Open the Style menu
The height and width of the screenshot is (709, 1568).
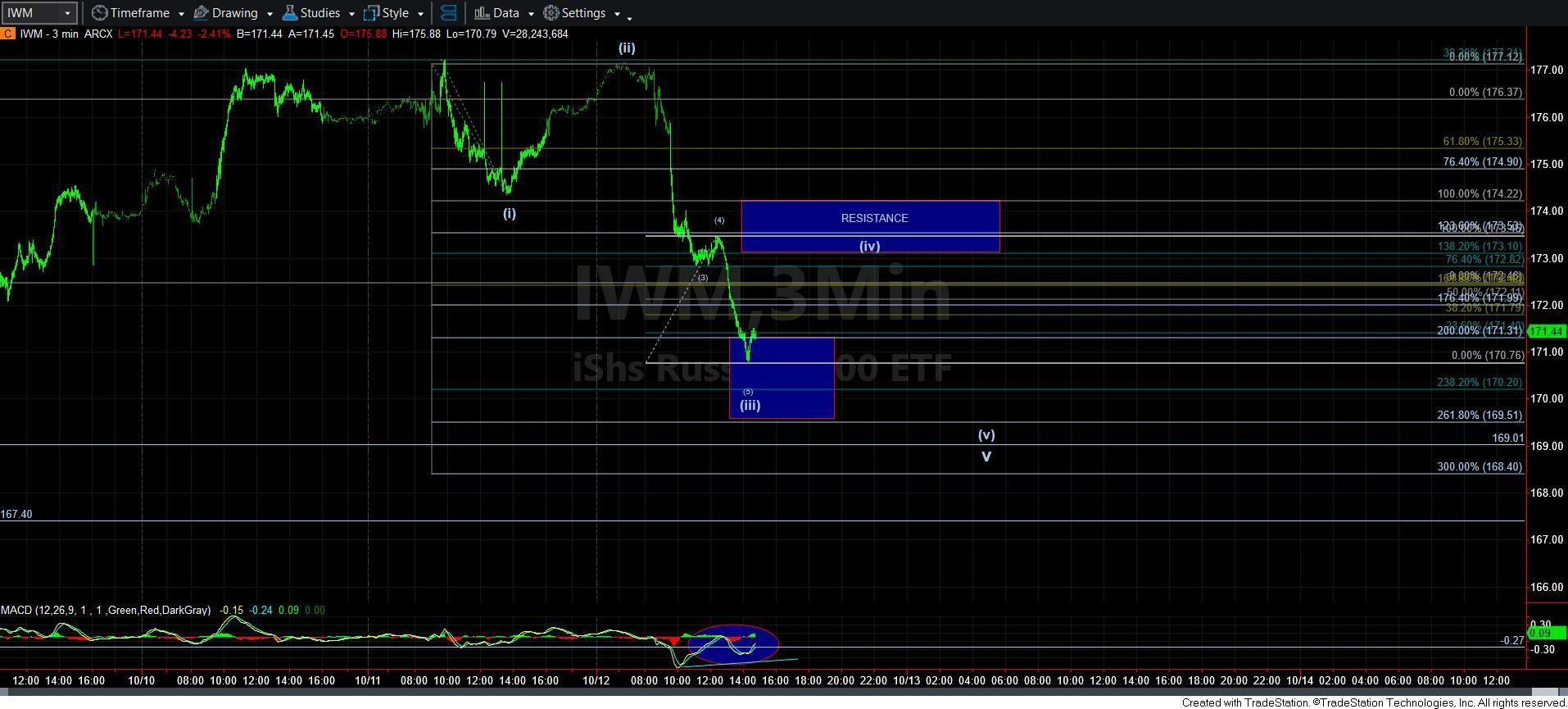394,13
